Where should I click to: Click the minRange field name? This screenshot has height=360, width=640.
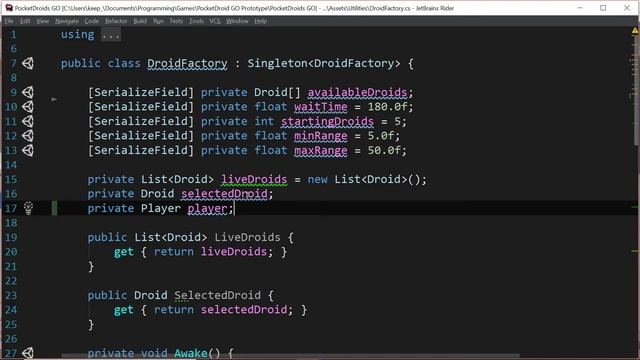(321, 136)
